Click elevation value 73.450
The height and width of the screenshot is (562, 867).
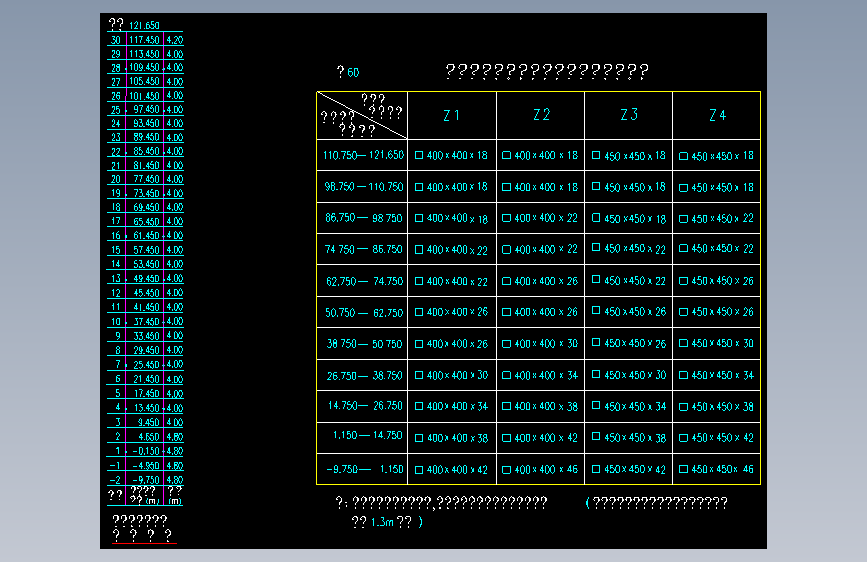pyautogui.click(x=146, y=193)
